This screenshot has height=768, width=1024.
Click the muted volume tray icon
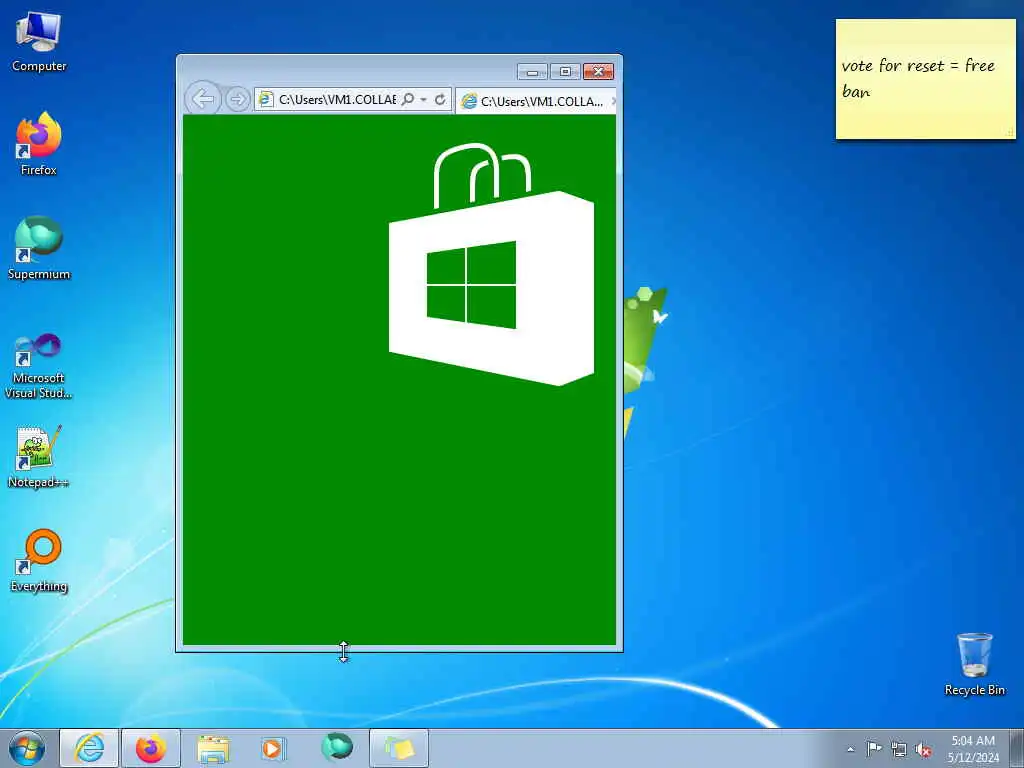923,750
